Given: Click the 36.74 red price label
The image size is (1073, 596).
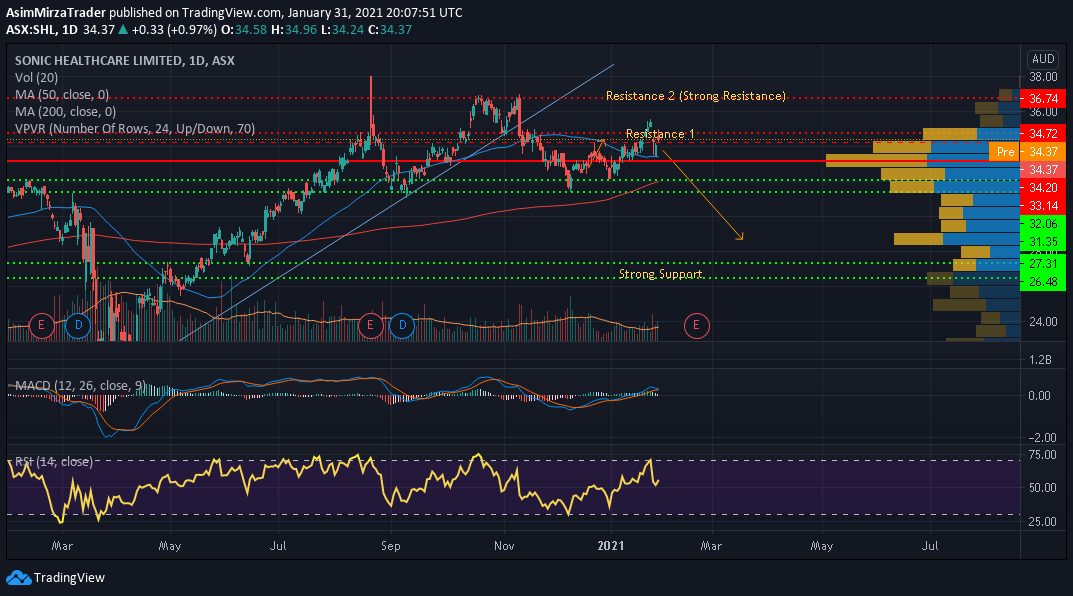Looking at the screenshot, I should tap(1043, 99).
